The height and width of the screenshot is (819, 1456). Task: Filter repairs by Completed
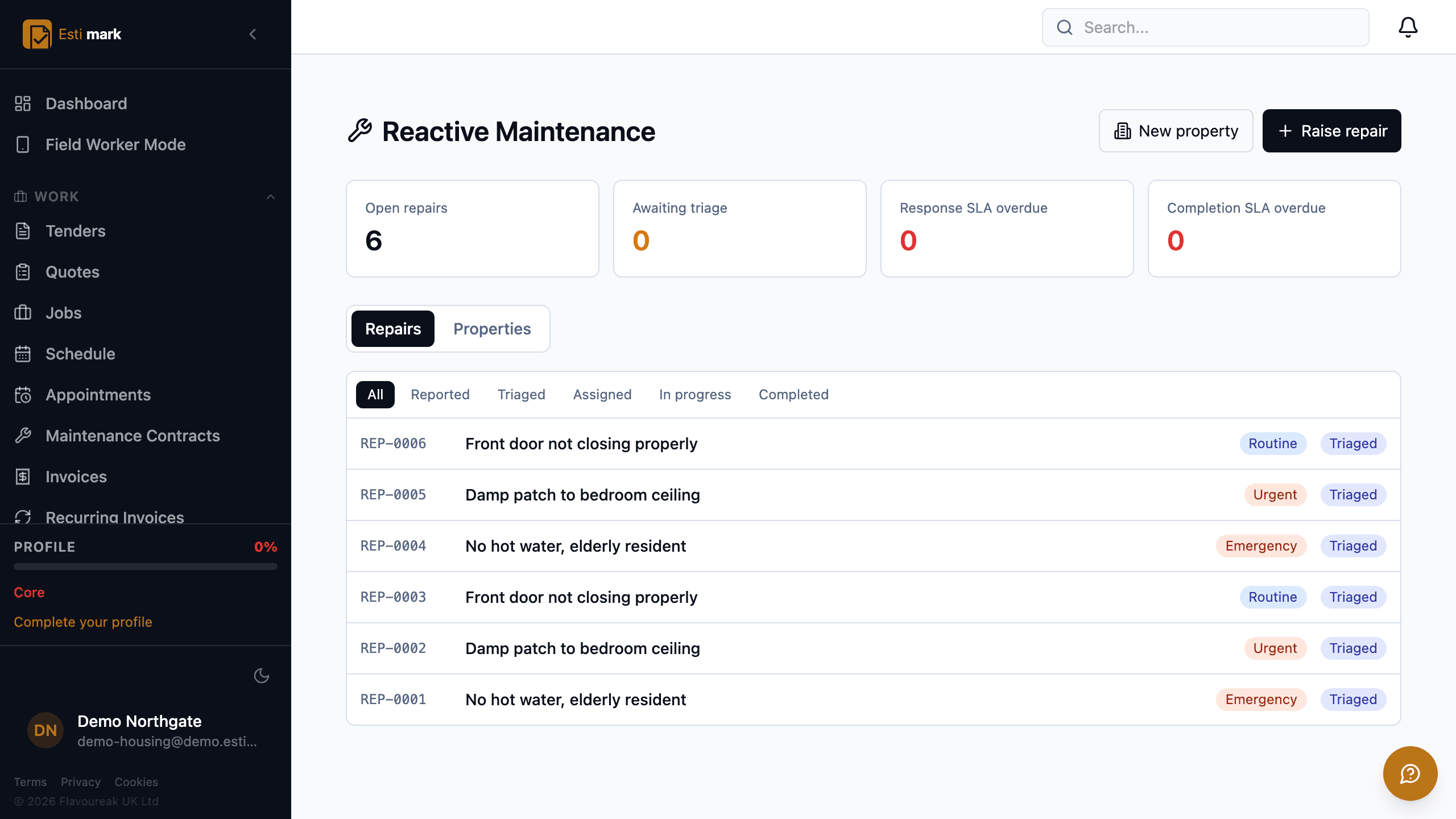coord(793,395)
